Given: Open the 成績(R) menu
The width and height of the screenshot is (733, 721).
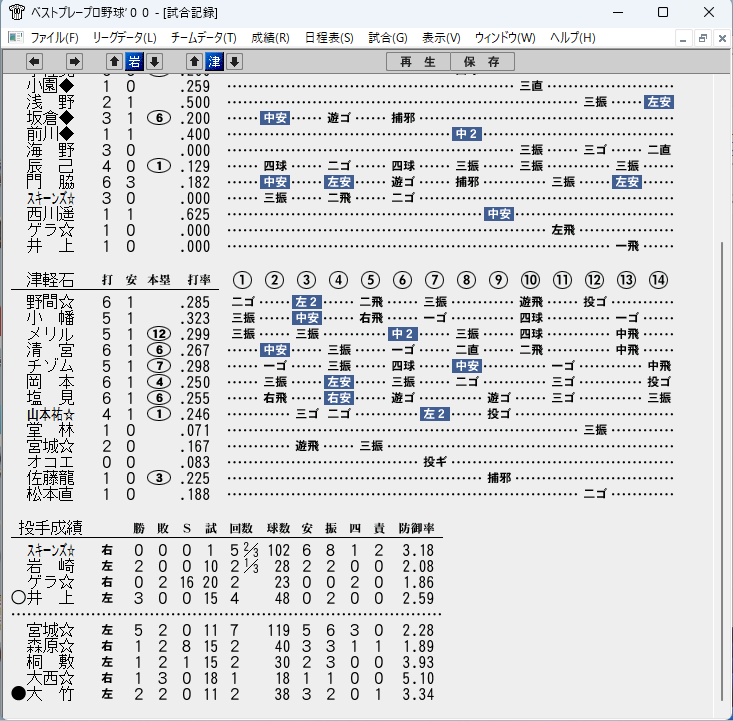Looking at the screenshot, I should [270, 37].
